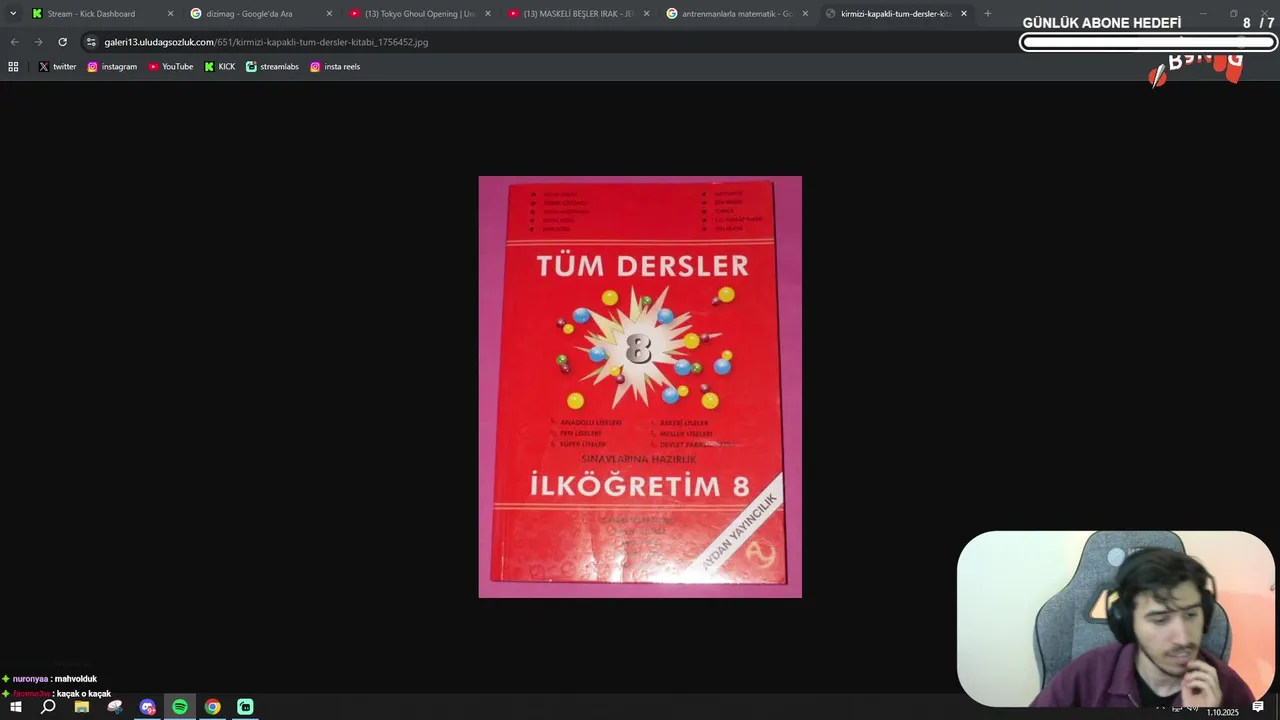Open the apps grid in bookmarks bar
The width and height of the screenshot is (1280, 720).
[13, 67]
